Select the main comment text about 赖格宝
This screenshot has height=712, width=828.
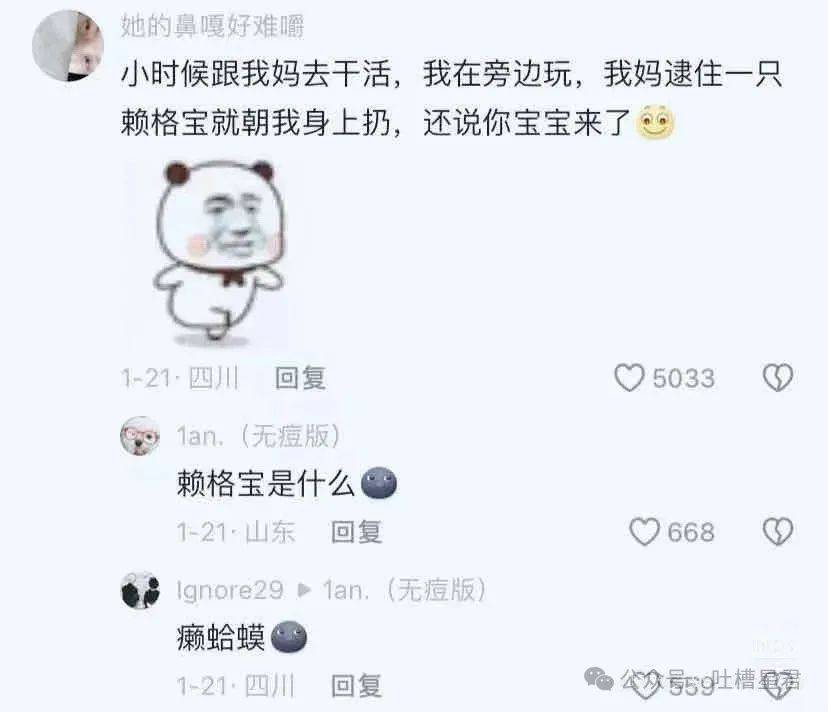coord(451,98)
